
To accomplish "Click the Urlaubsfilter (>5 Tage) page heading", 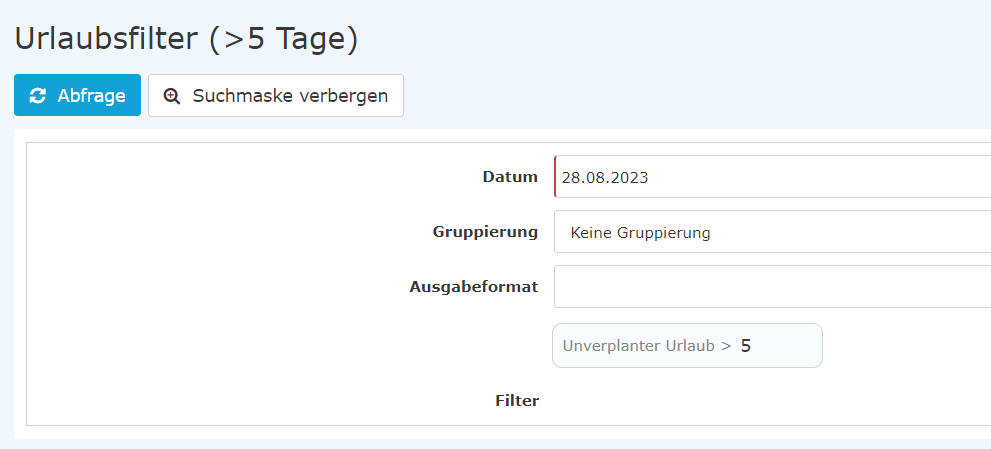I will click(x=186, y=39).
